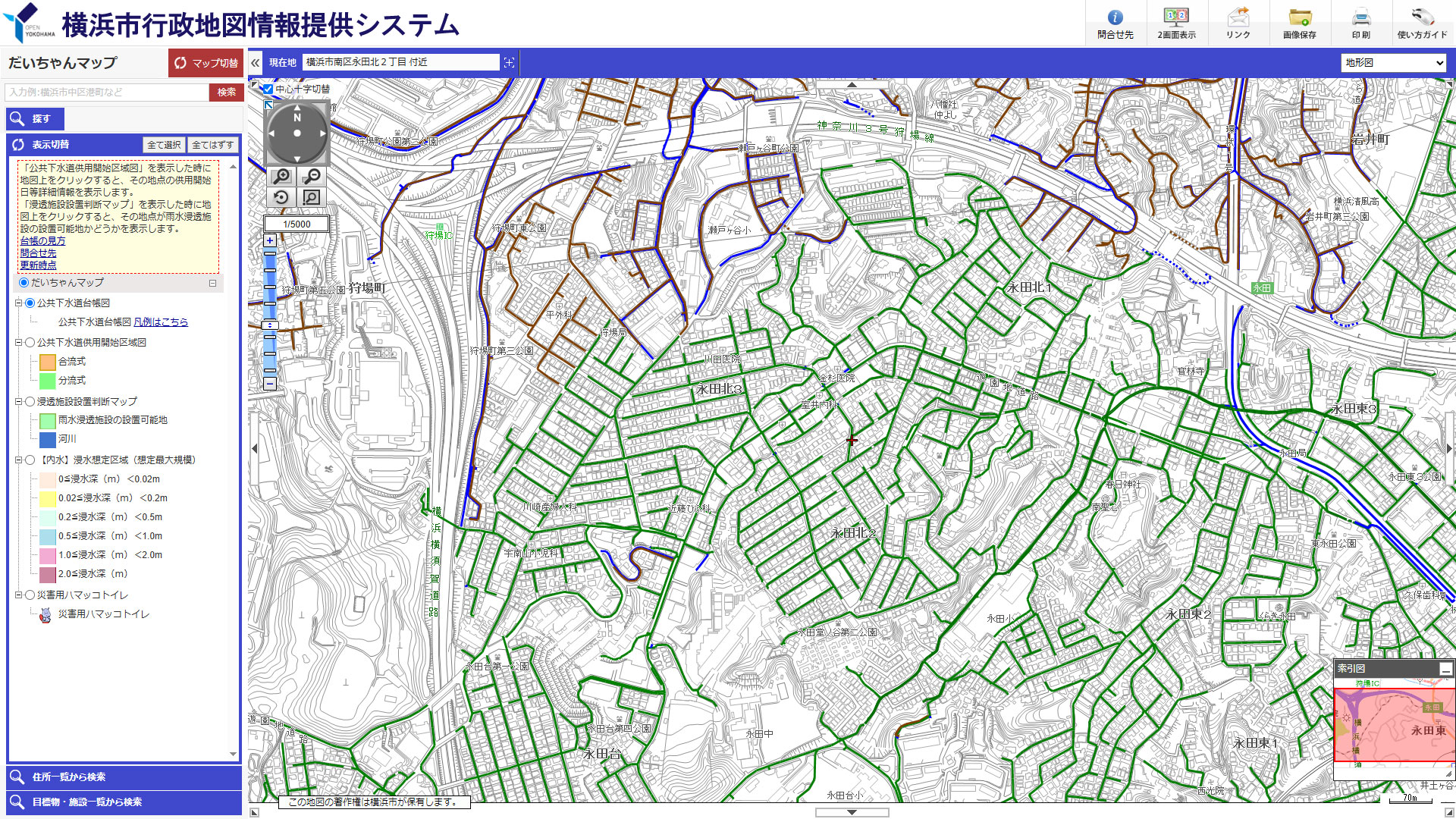1456x819 pixels.
Task: Collapse the 公共下水道台帳図 tree node
Action: point(19,303)
